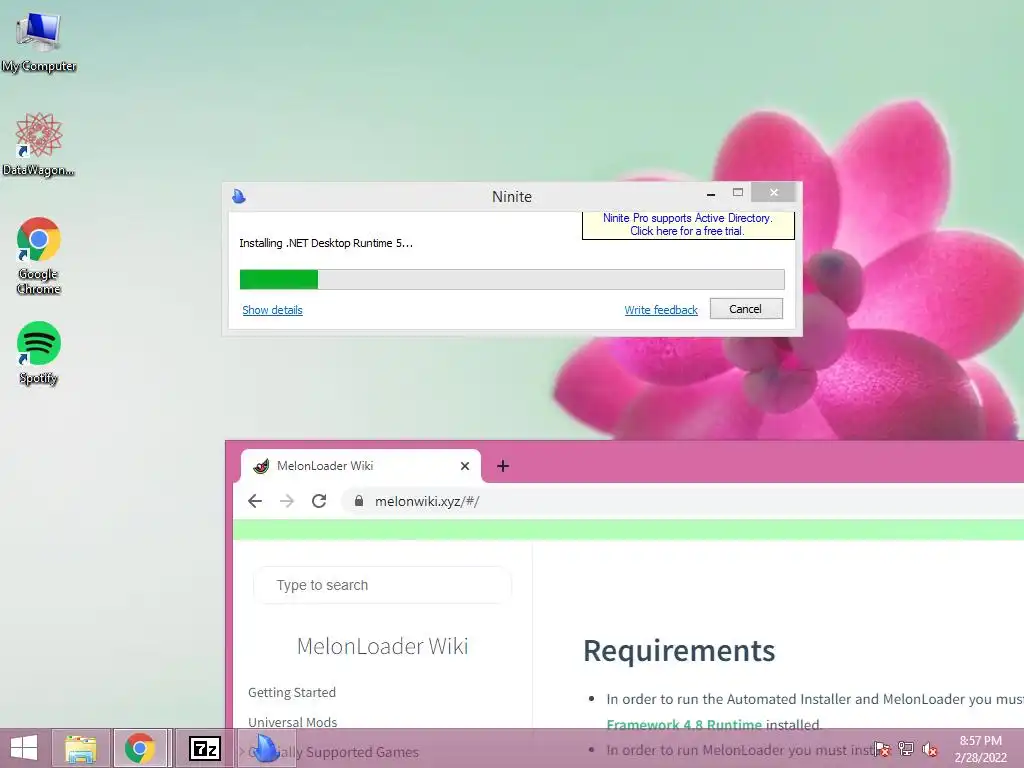Open Windows Start menu button
Screen dimensions: 1024x768
(24, 748)
